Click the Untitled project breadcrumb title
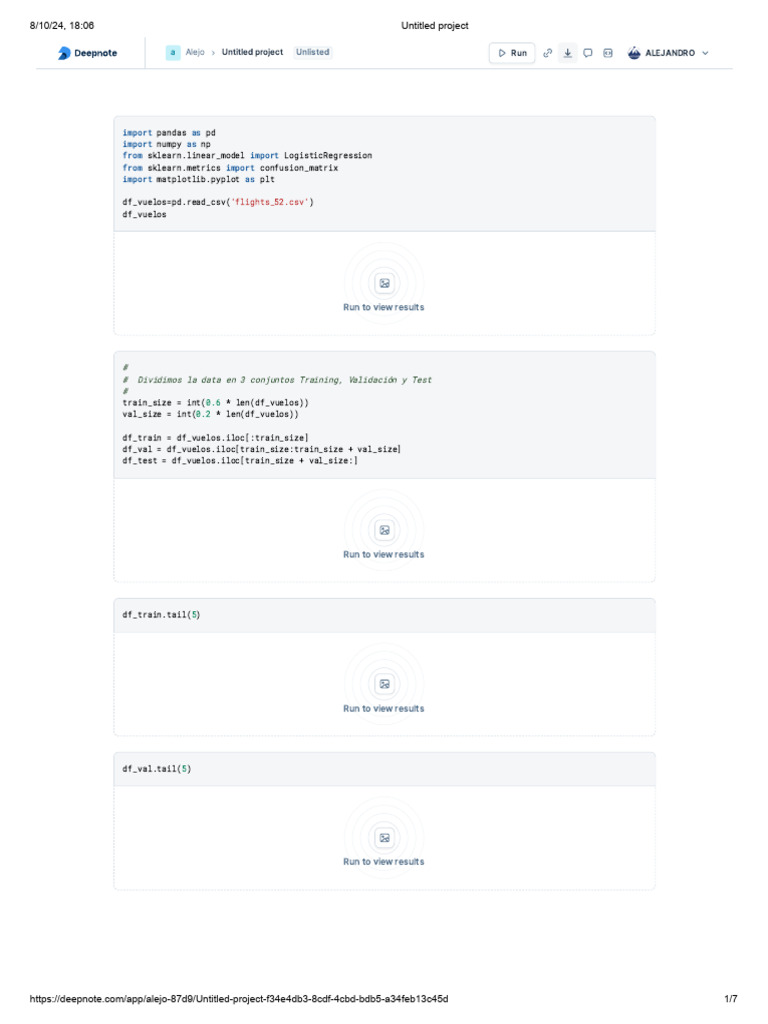 pos(252,52)
